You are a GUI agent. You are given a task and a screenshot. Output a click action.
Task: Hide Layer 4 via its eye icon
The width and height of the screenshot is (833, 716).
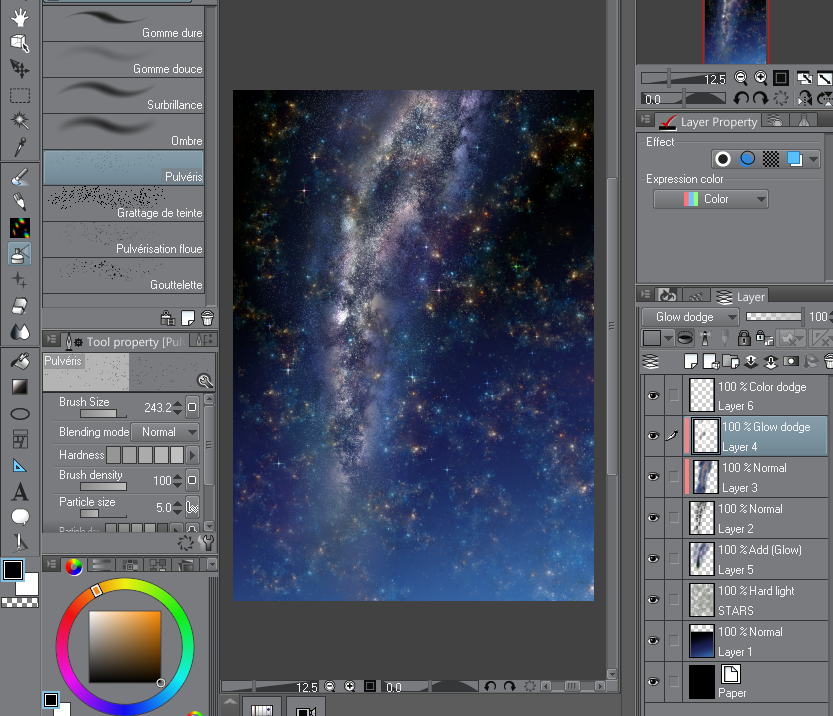[x=653, y=436]
